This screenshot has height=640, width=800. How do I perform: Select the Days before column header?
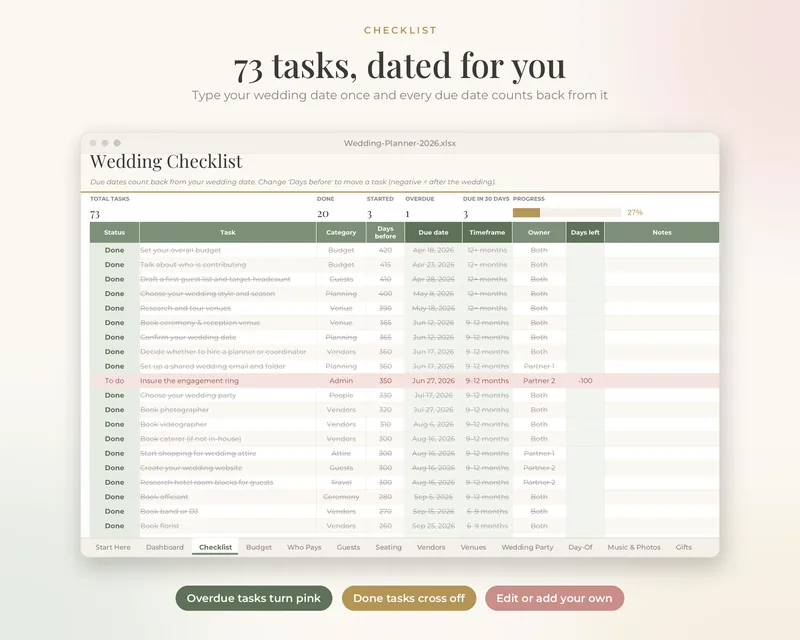pos(385,232)
